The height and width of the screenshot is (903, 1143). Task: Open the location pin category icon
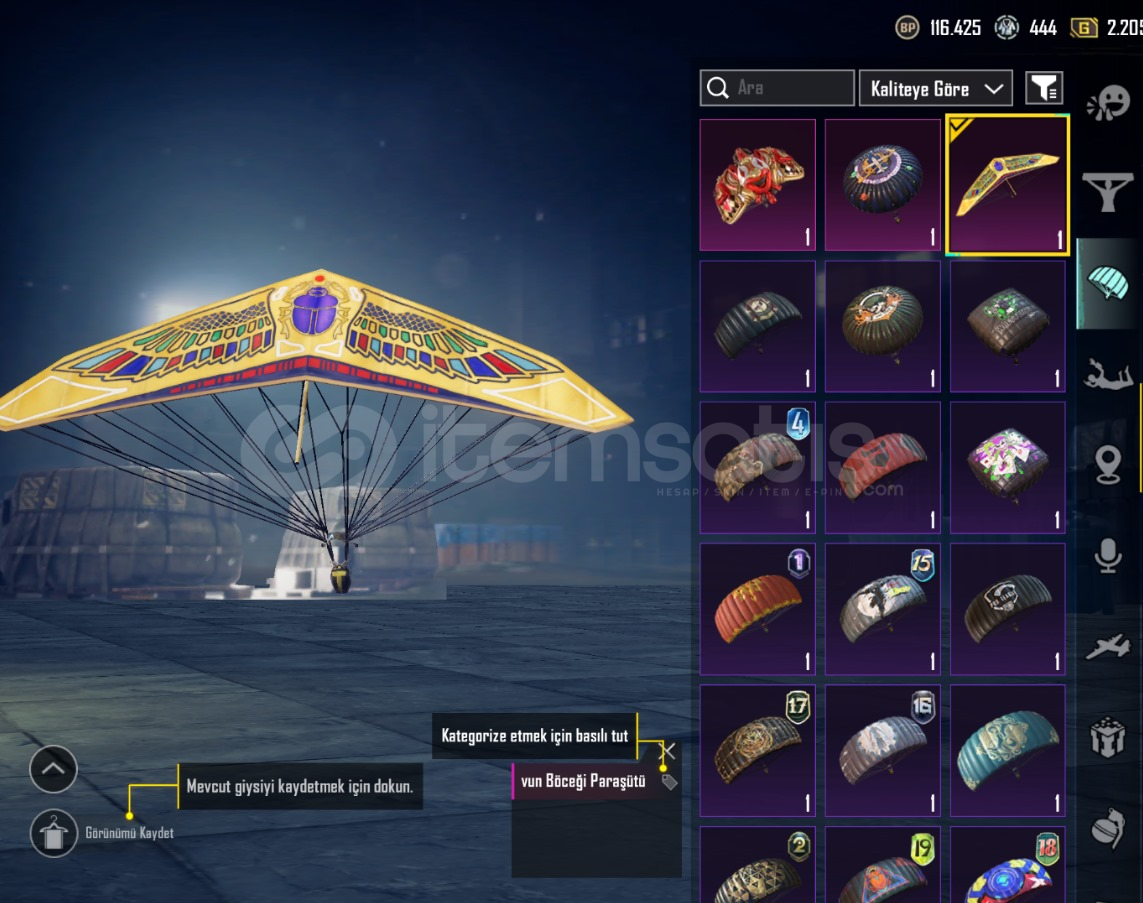coord(1108,464)
